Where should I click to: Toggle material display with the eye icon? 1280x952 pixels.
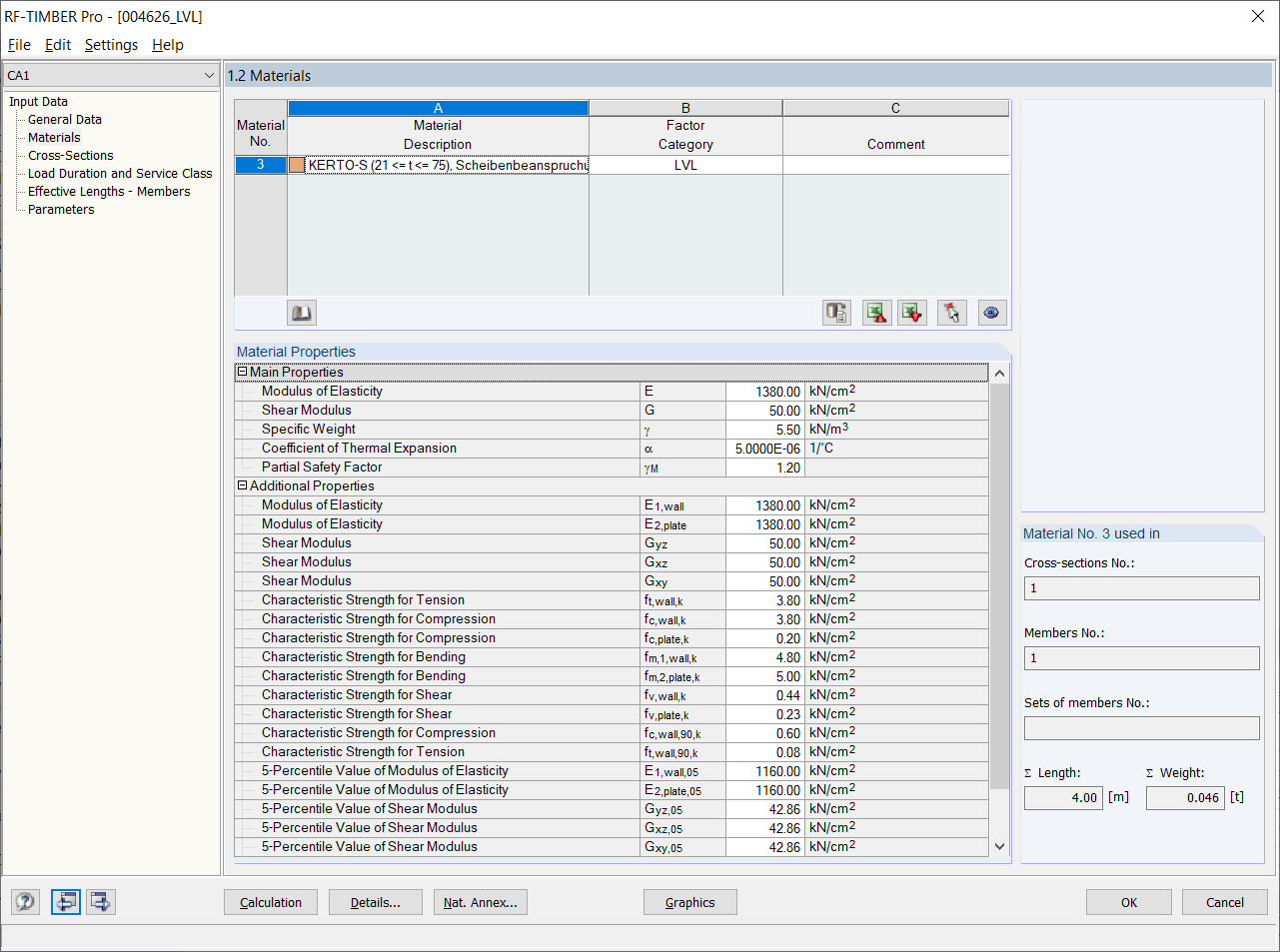[991, 313]
